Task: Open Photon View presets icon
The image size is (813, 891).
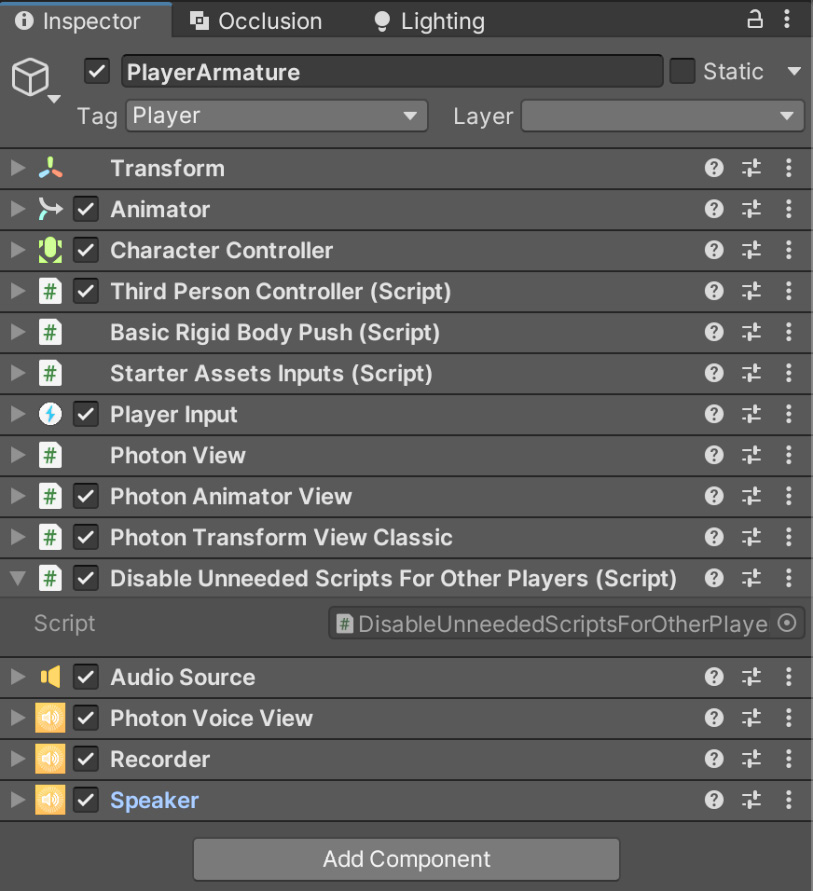Action: 751,455
